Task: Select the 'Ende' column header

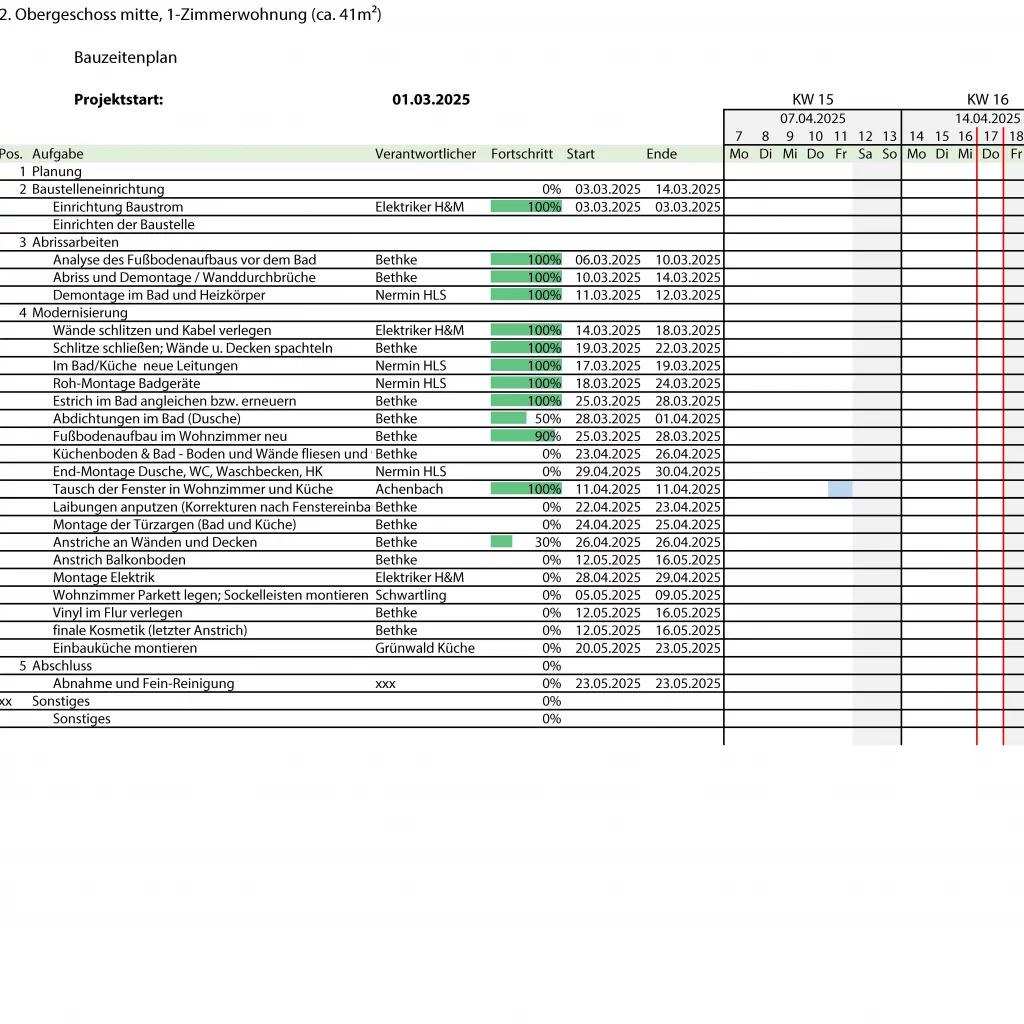Action: [x=661, y=154]
